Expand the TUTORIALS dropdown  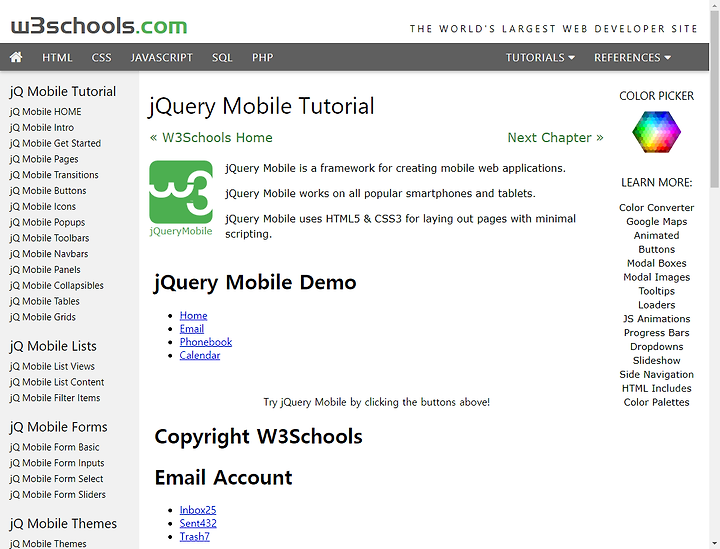[x=540, y=57]
